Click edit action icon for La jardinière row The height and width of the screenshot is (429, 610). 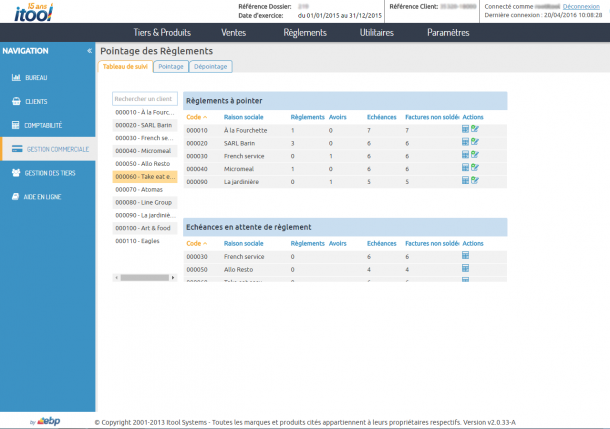point(475,181)
